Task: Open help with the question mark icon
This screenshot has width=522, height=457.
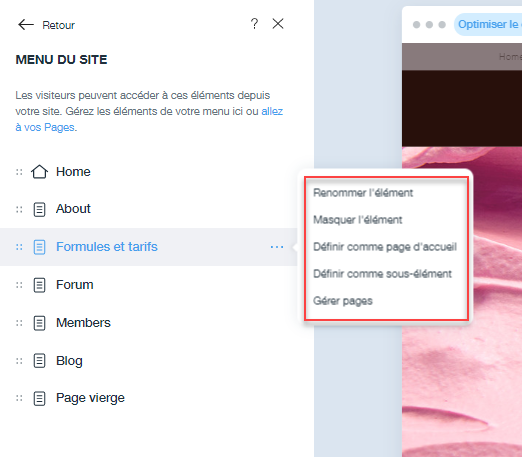Action: [254, 24]
